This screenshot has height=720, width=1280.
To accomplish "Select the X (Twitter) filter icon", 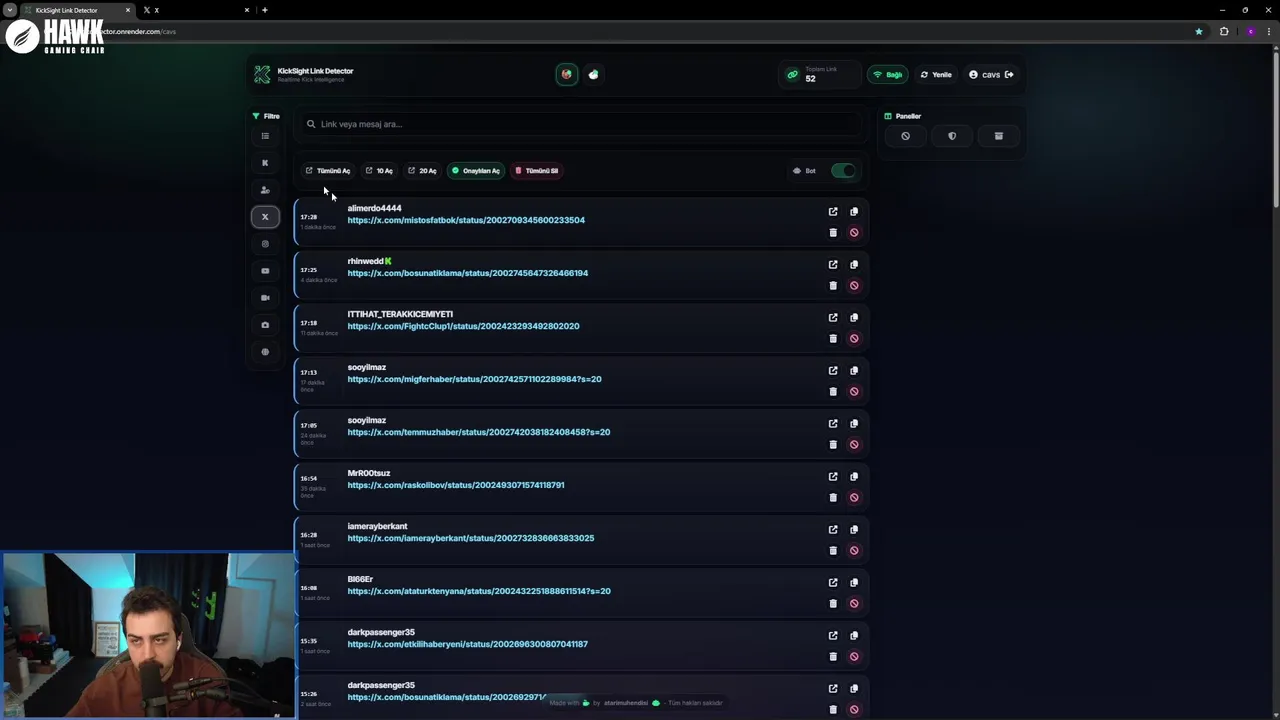I will [265, 217].
